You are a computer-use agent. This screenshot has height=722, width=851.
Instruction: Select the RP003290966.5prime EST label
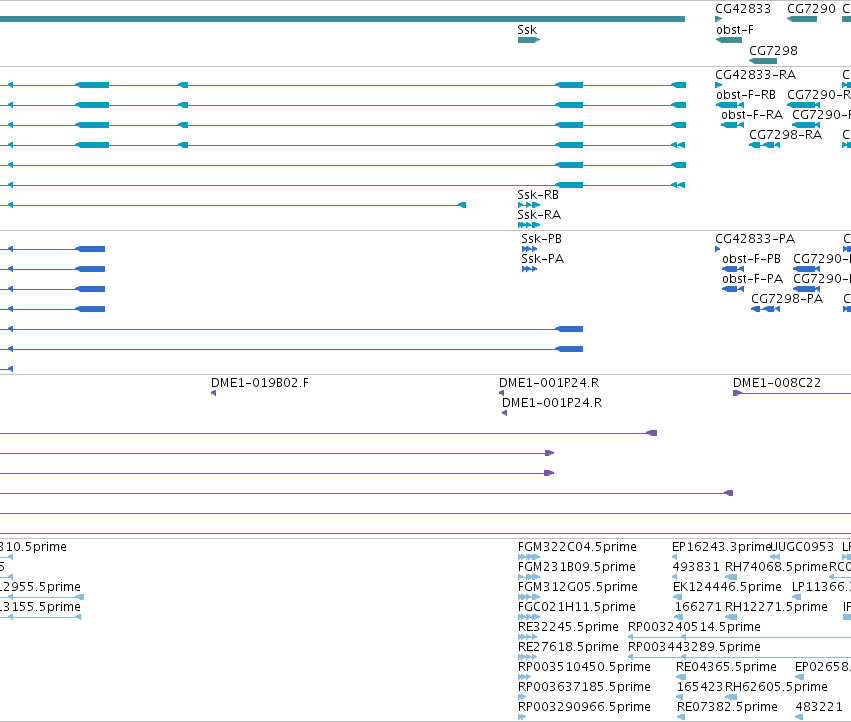(x=584, y=707)
